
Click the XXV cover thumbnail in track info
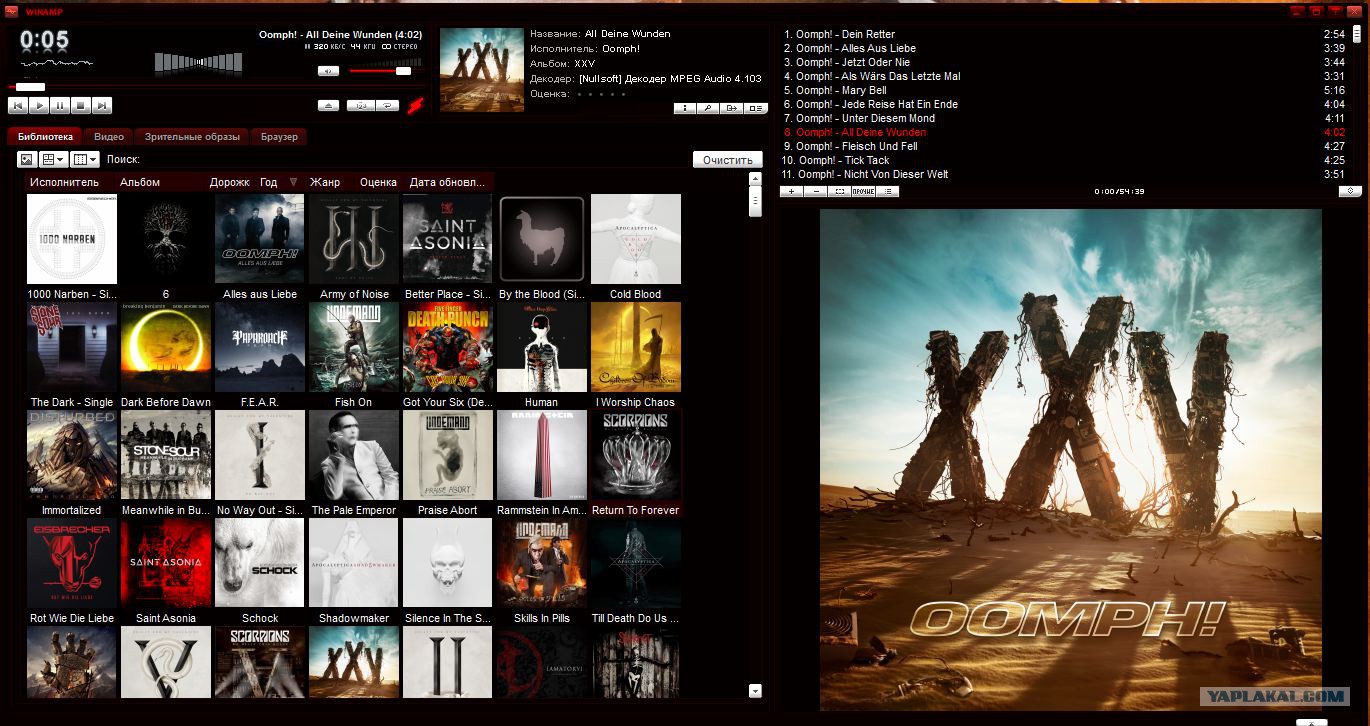click(x=482, y=69)
